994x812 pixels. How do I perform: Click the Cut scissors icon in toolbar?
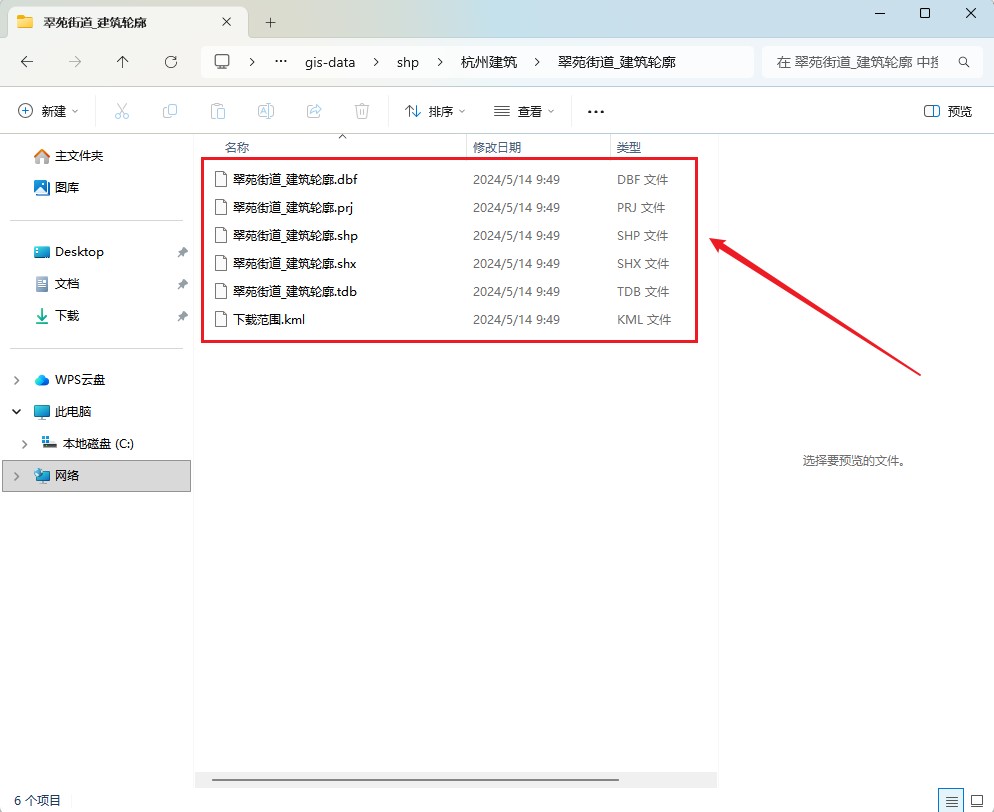(x=122, y=111)
